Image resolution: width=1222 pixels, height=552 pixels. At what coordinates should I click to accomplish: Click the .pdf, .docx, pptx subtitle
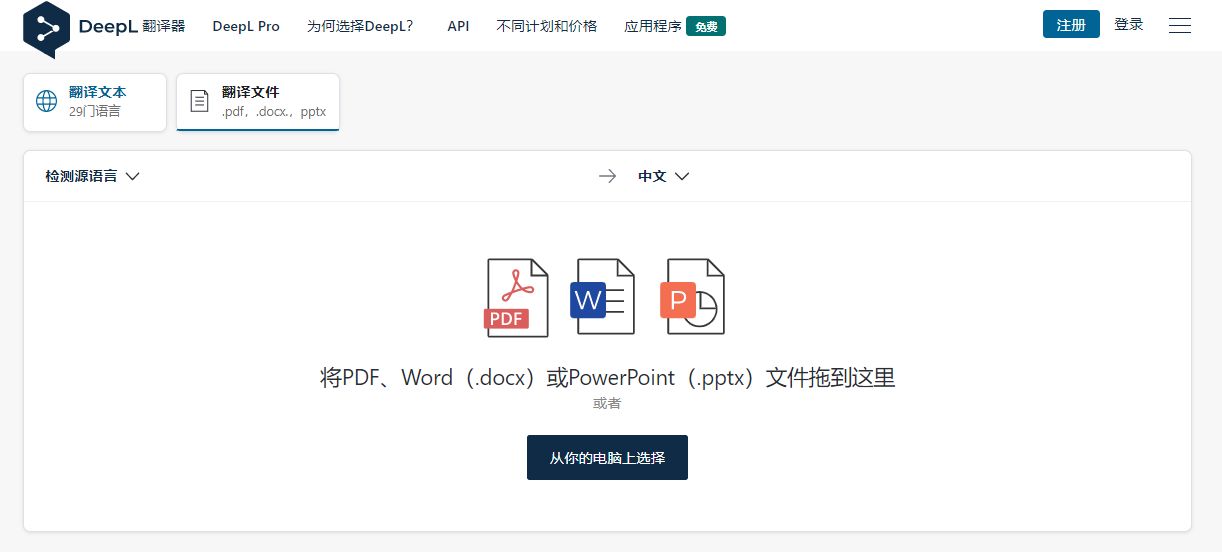(274, 112)
